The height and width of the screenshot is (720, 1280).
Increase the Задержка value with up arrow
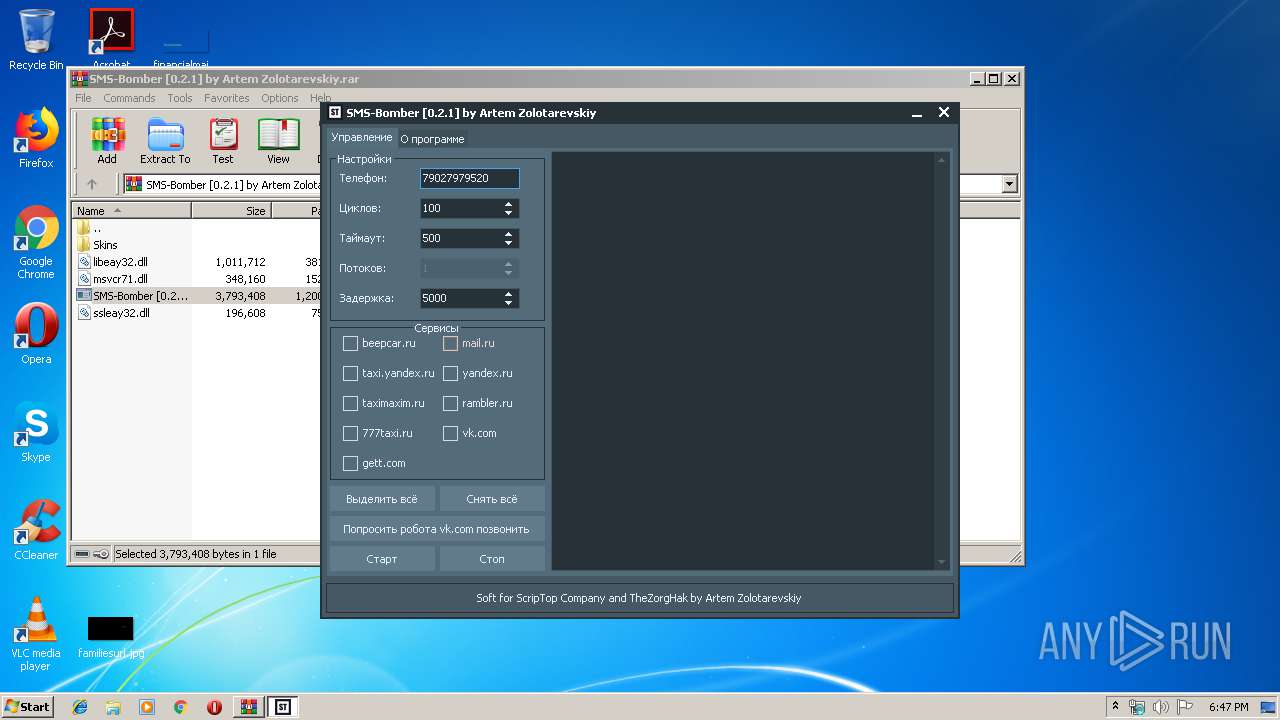pos(509,294)
